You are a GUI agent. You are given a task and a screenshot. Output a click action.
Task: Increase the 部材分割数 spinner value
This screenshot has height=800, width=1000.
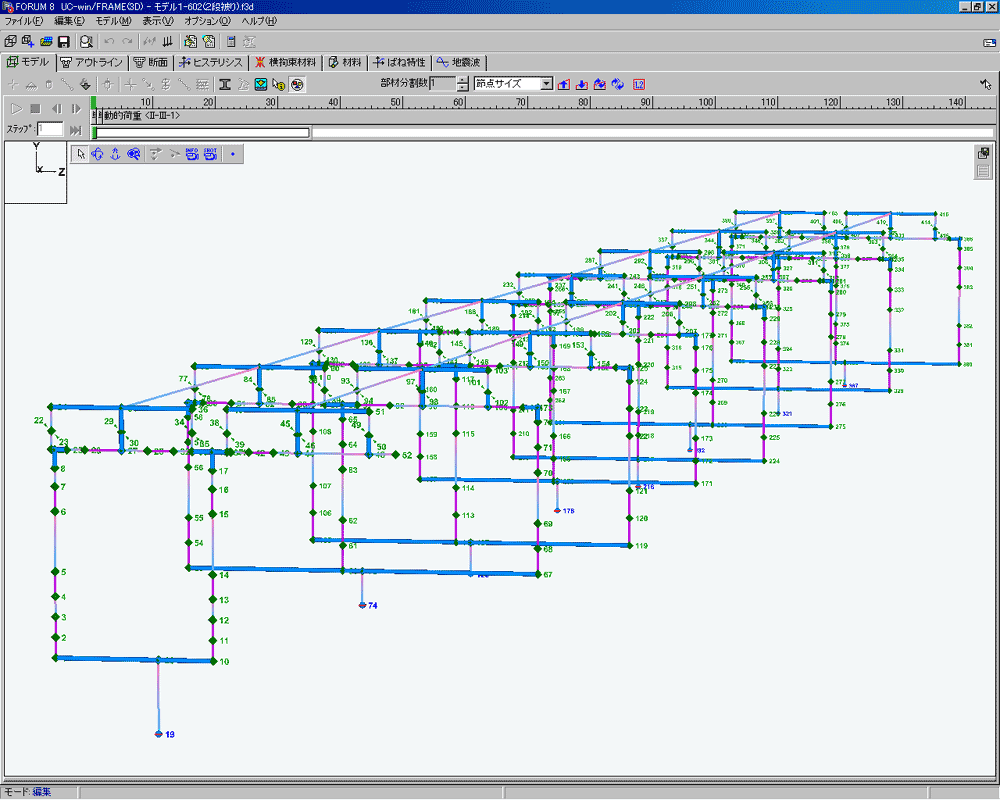462,80
